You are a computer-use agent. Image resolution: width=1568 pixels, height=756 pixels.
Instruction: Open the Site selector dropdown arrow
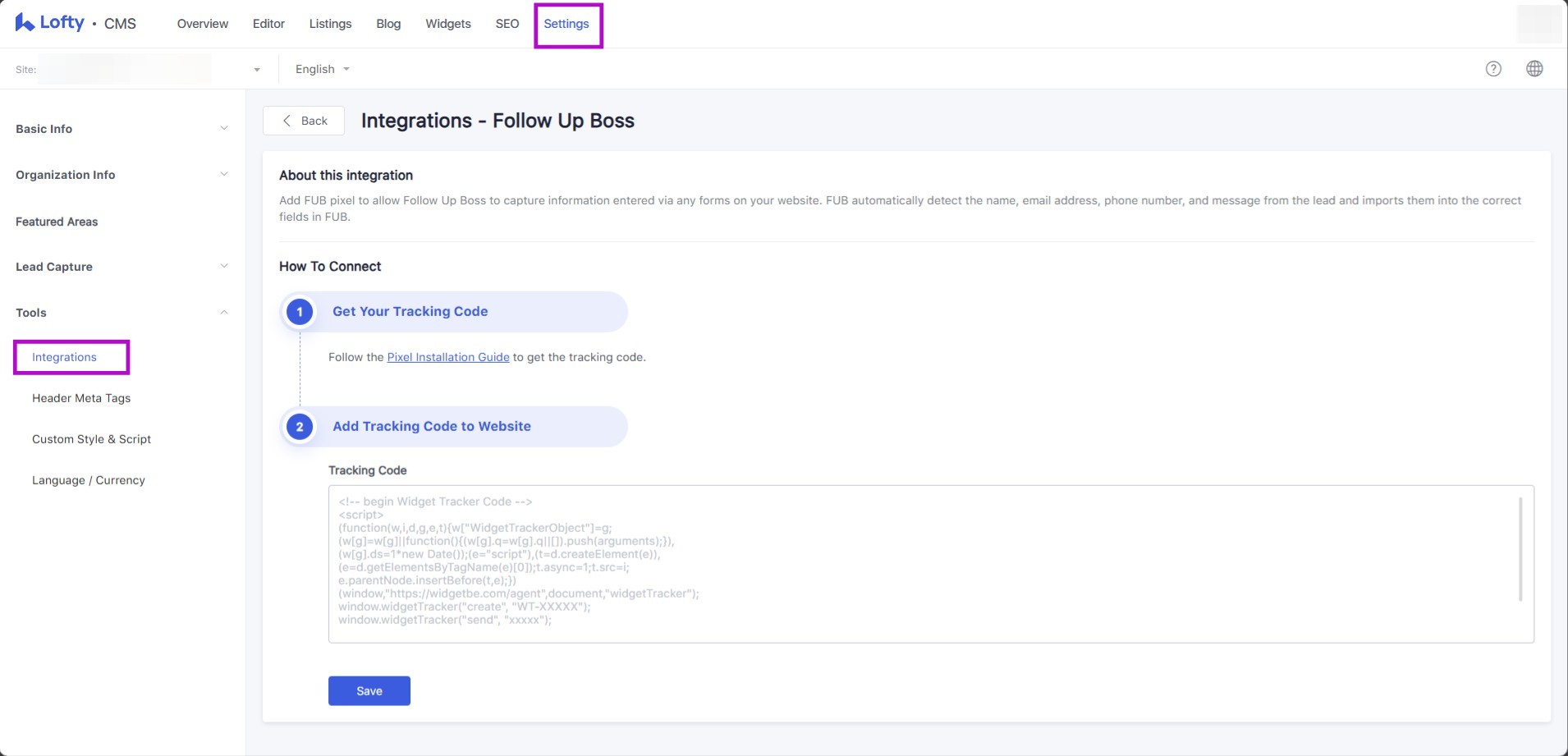tap(257, 70)
